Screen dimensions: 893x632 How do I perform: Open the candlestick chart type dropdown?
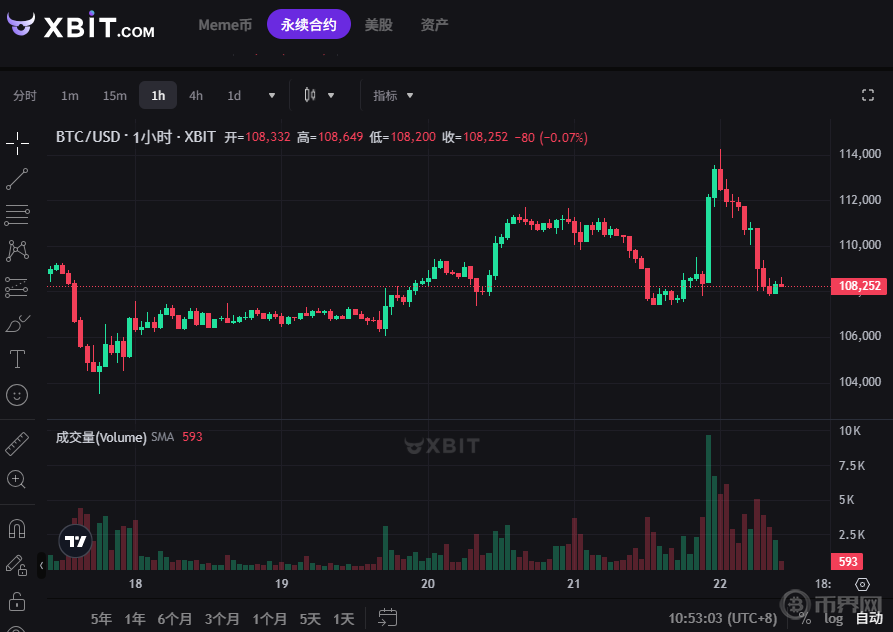[319, 96]
